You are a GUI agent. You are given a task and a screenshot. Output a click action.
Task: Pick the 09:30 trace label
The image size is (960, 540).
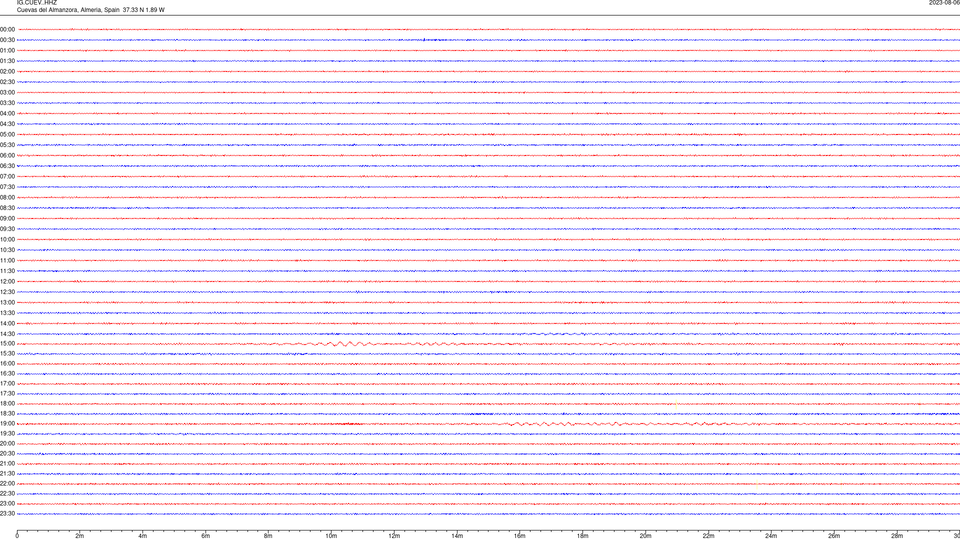[x=7, y=229]
